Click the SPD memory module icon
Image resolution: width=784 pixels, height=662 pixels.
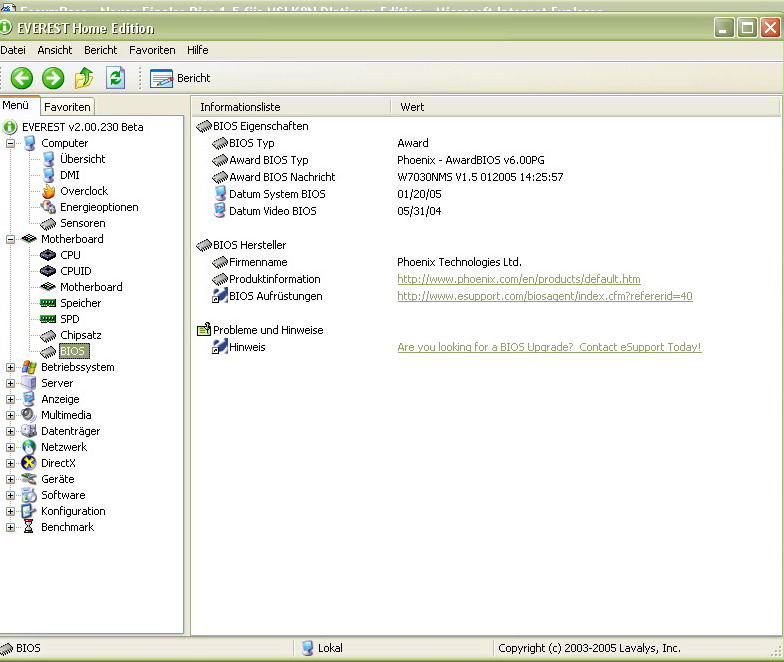coord(48,319)
